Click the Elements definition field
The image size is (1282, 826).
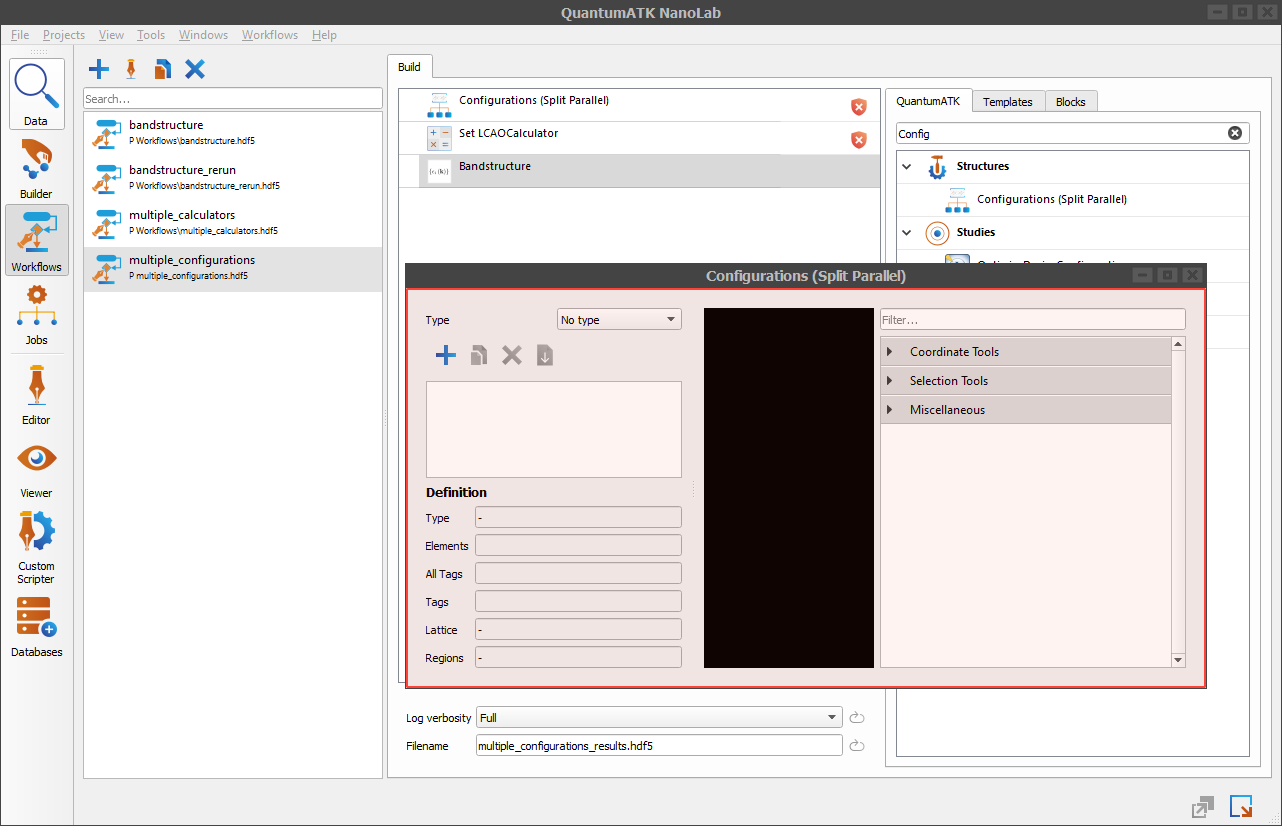coord(578,546)
